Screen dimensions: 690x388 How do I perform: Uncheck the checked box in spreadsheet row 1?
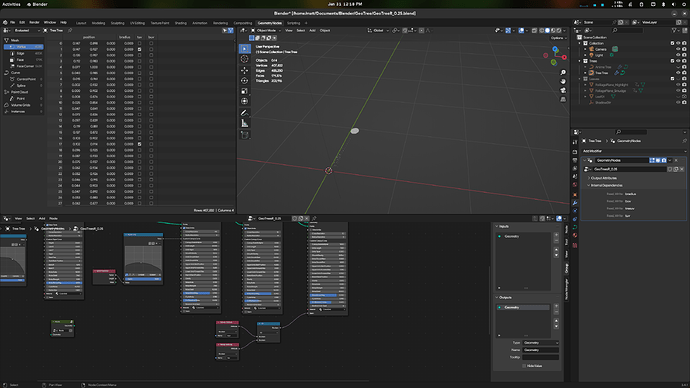[139, 49]
